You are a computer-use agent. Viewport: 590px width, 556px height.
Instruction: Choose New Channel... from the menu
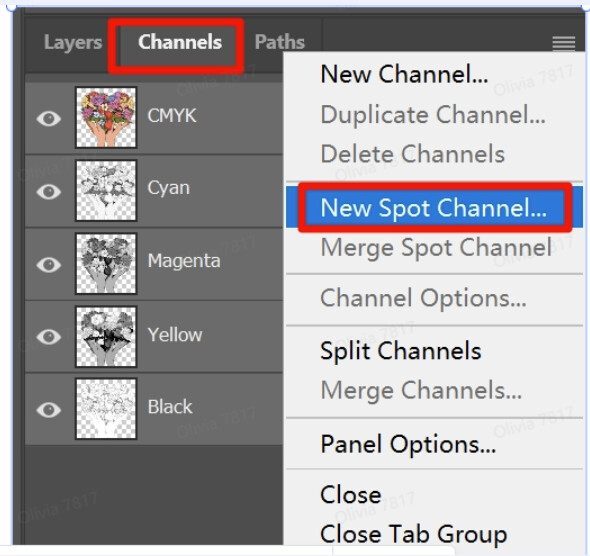pos(404,74)
